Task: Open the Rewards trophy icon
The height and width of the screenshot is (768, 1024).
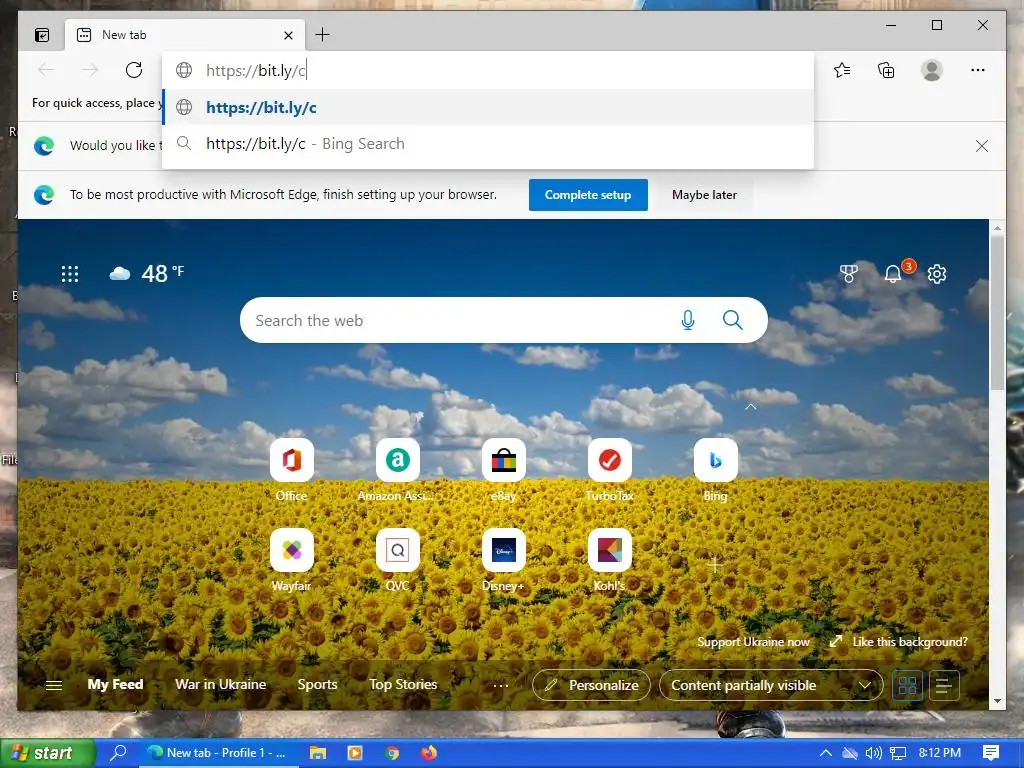Action: [848, 274]
